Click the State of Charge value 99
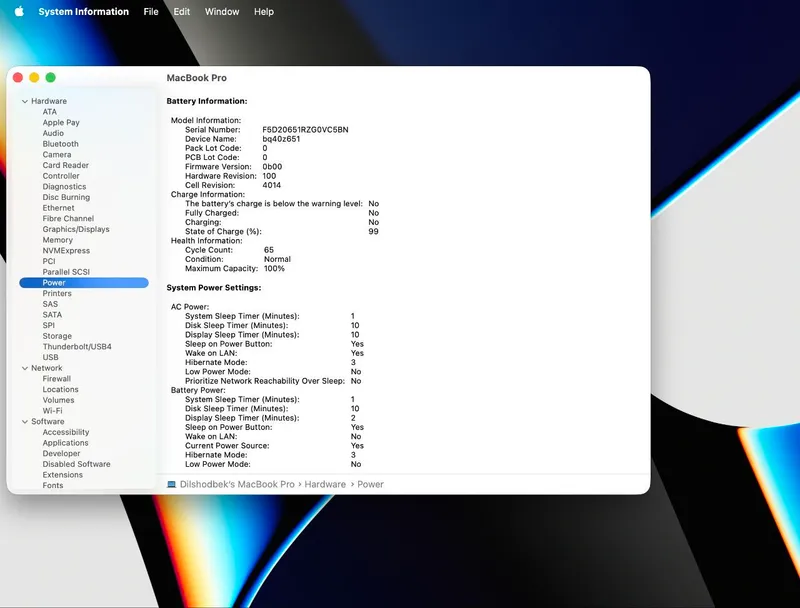 [373, 232]
